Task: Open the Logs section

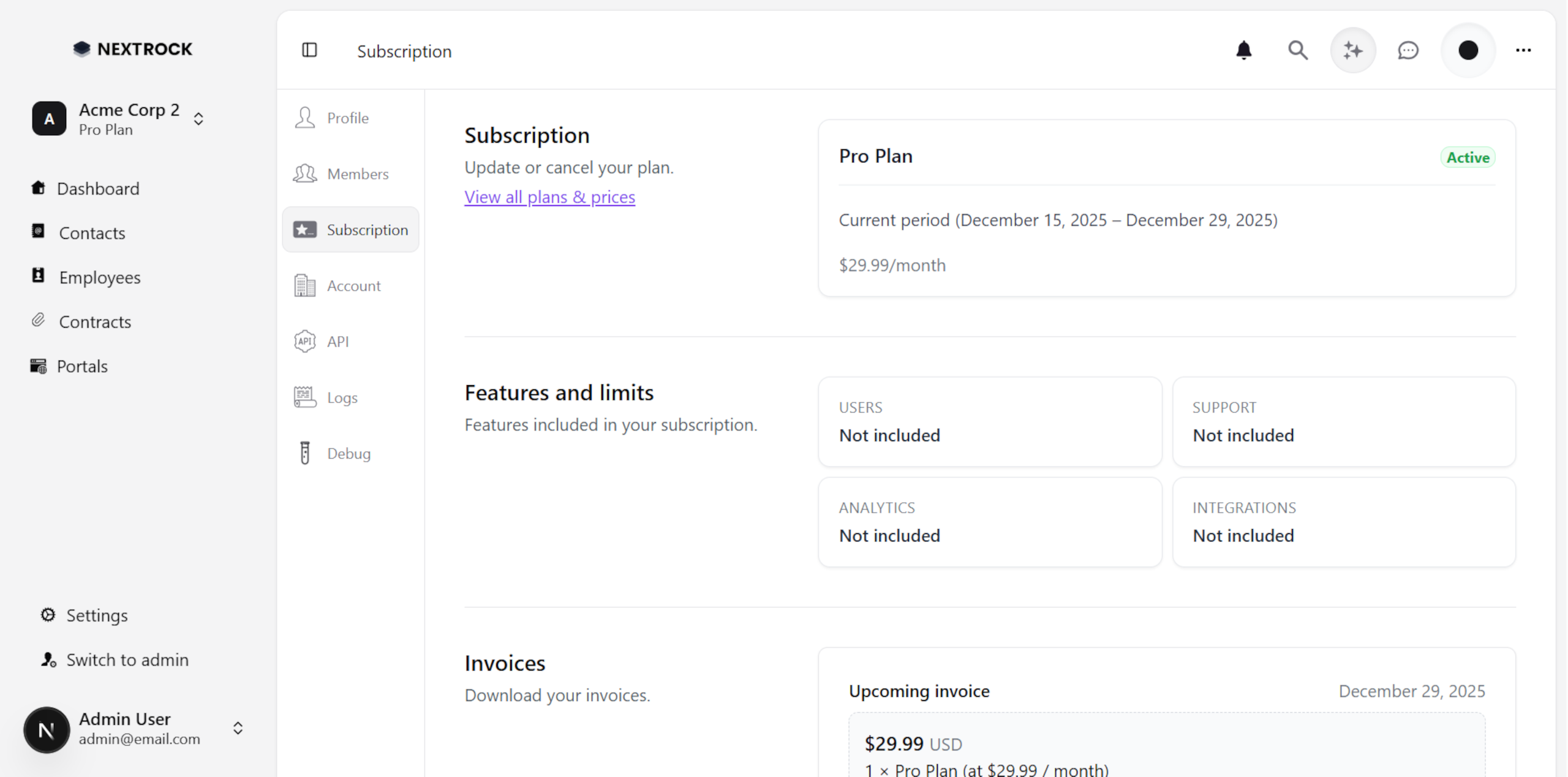Action: coord(342,397)
